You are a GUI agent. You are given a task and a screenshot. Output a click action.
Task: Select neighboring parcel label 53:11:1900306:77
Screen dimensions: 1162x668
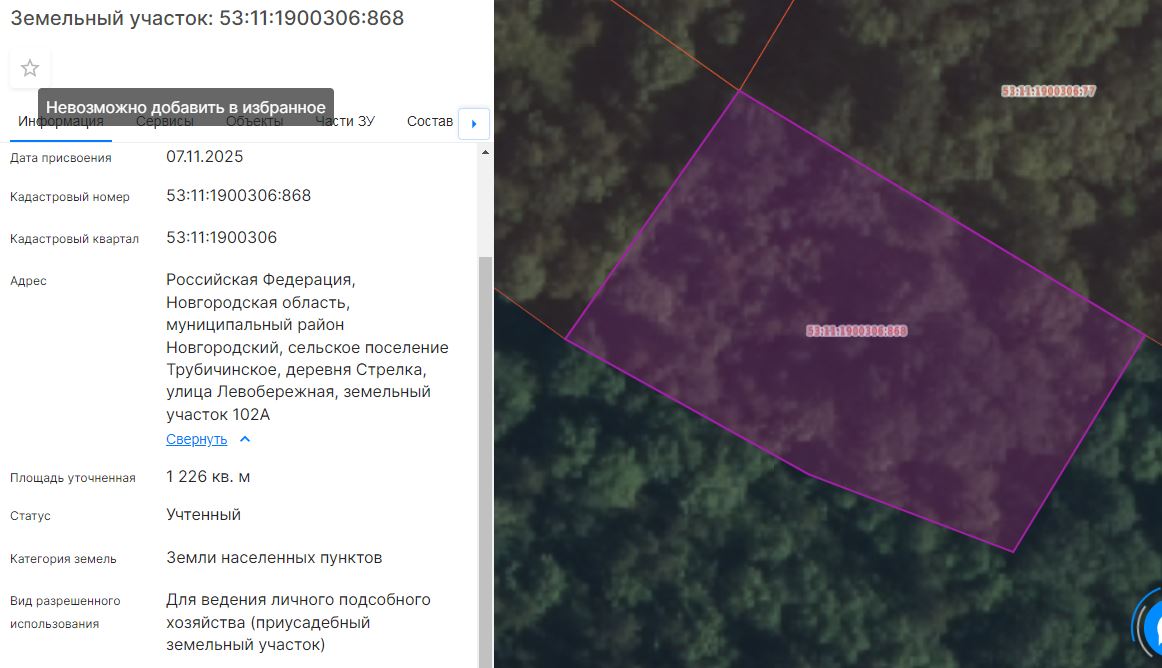[x=1049, y=91]
